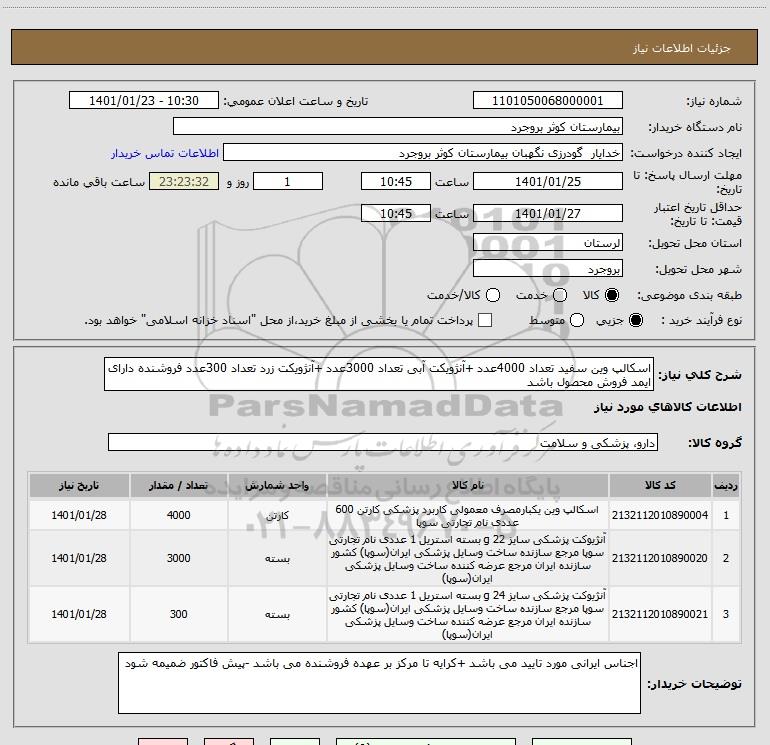Image resolution: width=770 pixels, height=745 pixels.
Task: Click the price validity date 1401/01/27
Action: pos(548,213)
